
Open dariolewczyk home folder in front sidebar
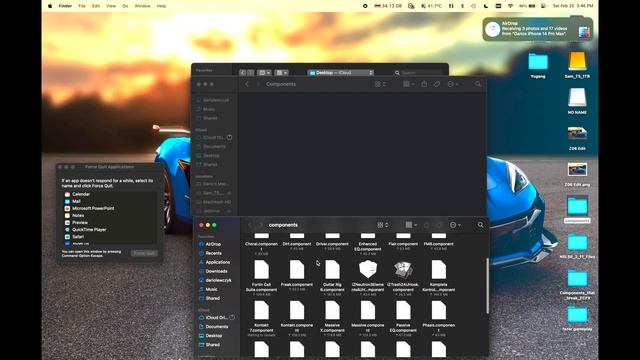click(217, 280)
